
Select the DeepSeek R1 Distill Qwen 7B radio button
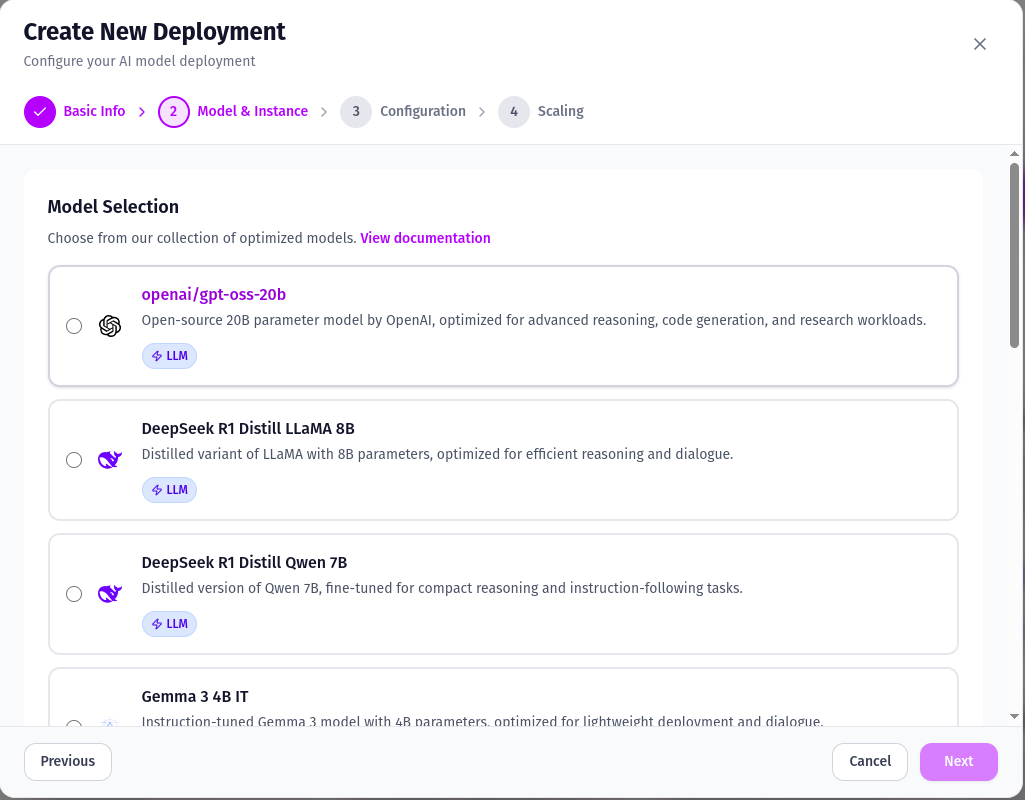coord(74,593)
